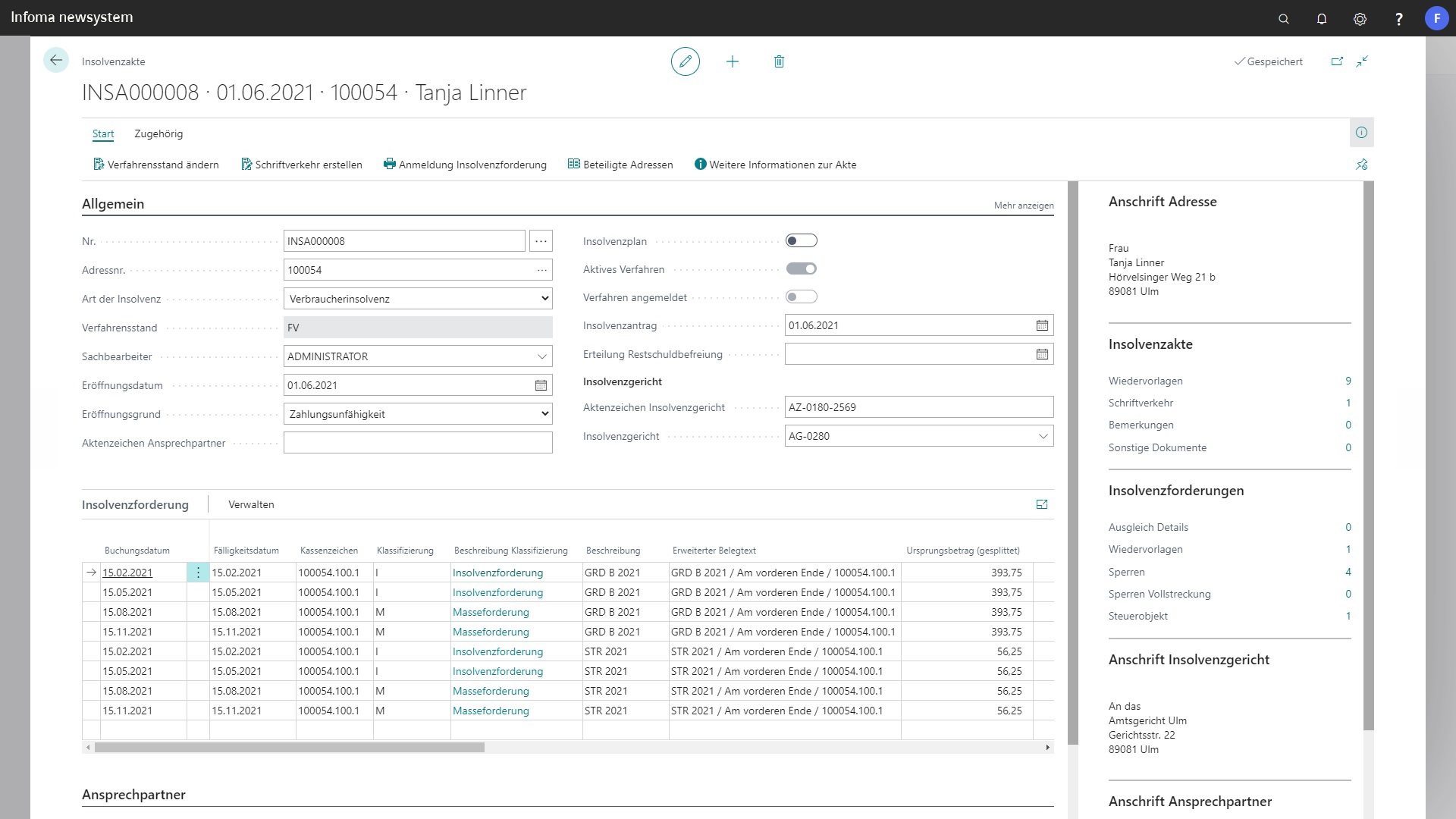Viewport: 1456px width, 819px height.
Task: Enable the Insolvenzplan toggle
Action: click(x=801, y=241)
